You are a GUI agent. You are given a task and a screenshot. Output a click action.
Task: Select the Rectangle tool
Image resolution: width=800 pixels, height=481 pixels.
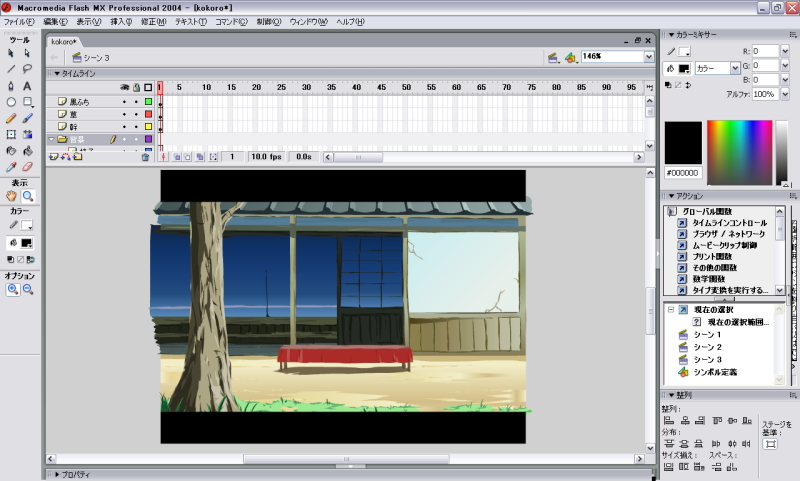[x=28, y=102]
